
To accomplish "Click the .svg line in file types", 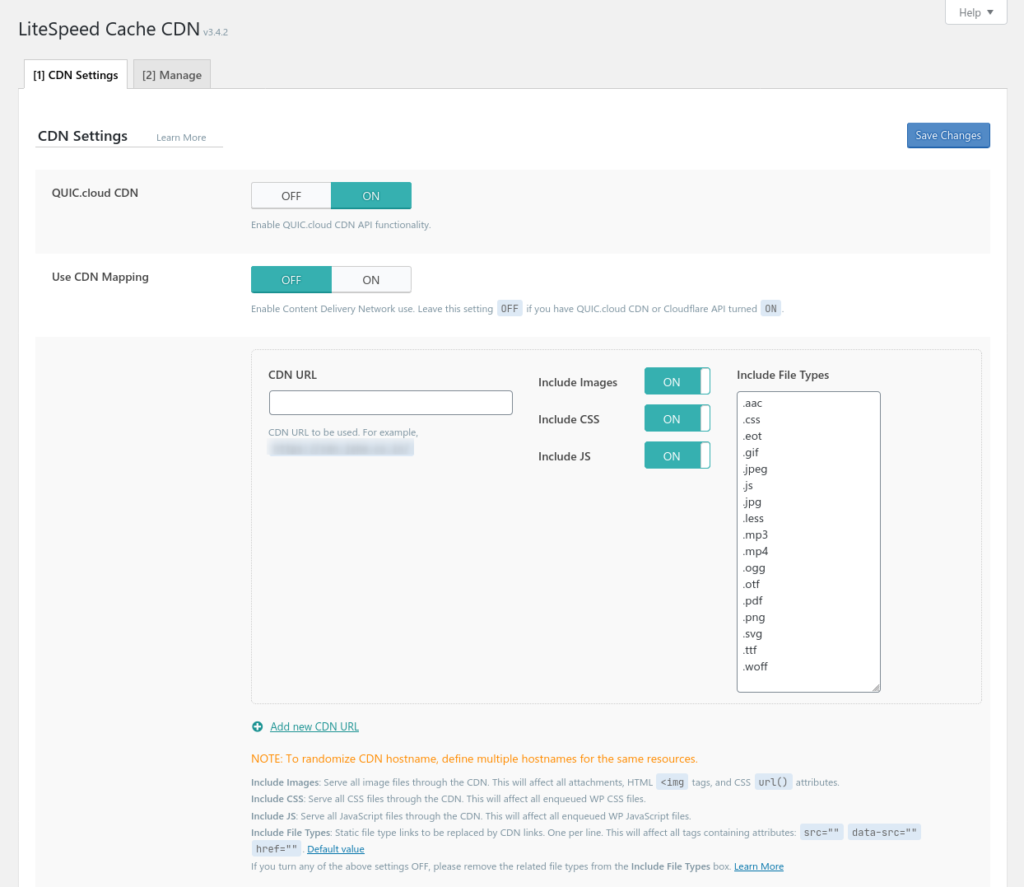I will pyautogui.click(x=752, y=634).
